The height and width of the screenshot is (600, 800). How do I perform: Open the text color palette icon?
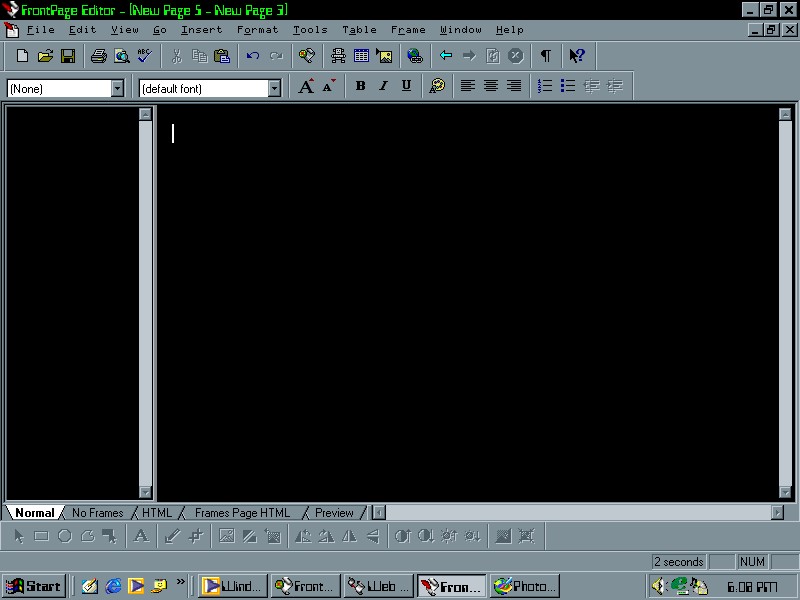tap(437, 86)
